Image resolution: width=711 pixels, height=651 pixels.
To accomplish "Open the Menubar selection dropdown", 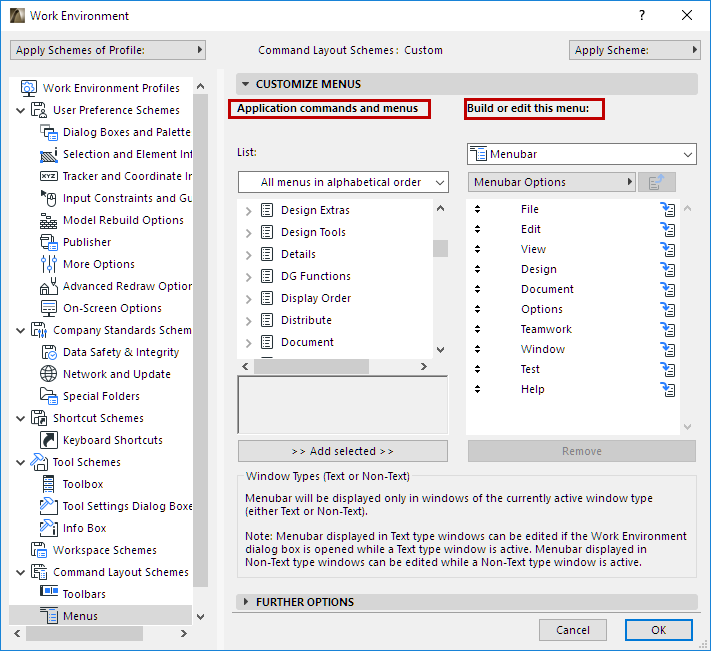I will coord(582,154).
